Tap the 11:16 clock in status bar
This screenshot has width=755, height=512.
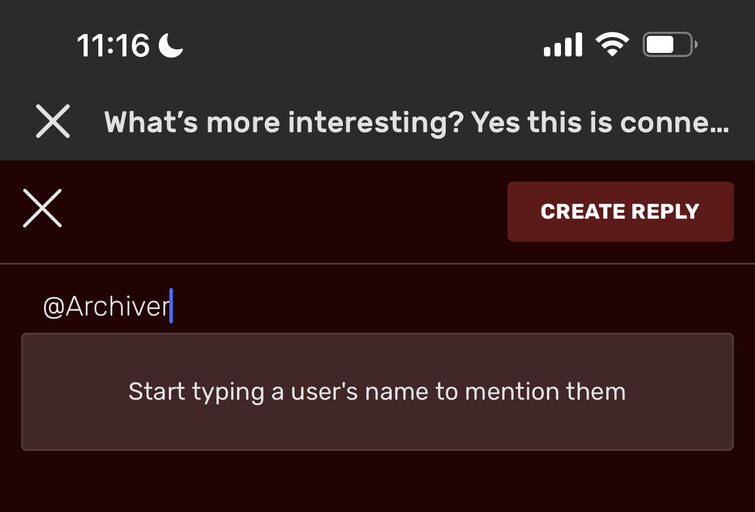click(113, 46)
